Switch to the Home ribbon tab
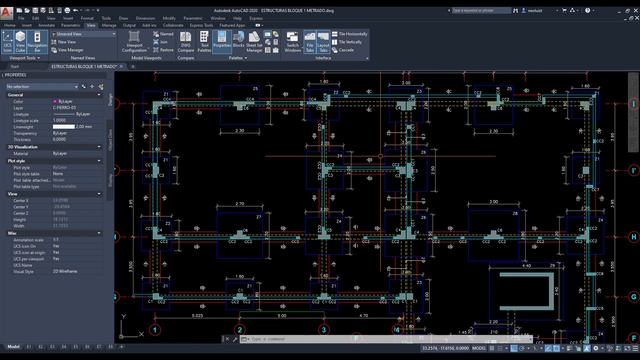This screenshot has height=360, width=640. tap(9, 25)
